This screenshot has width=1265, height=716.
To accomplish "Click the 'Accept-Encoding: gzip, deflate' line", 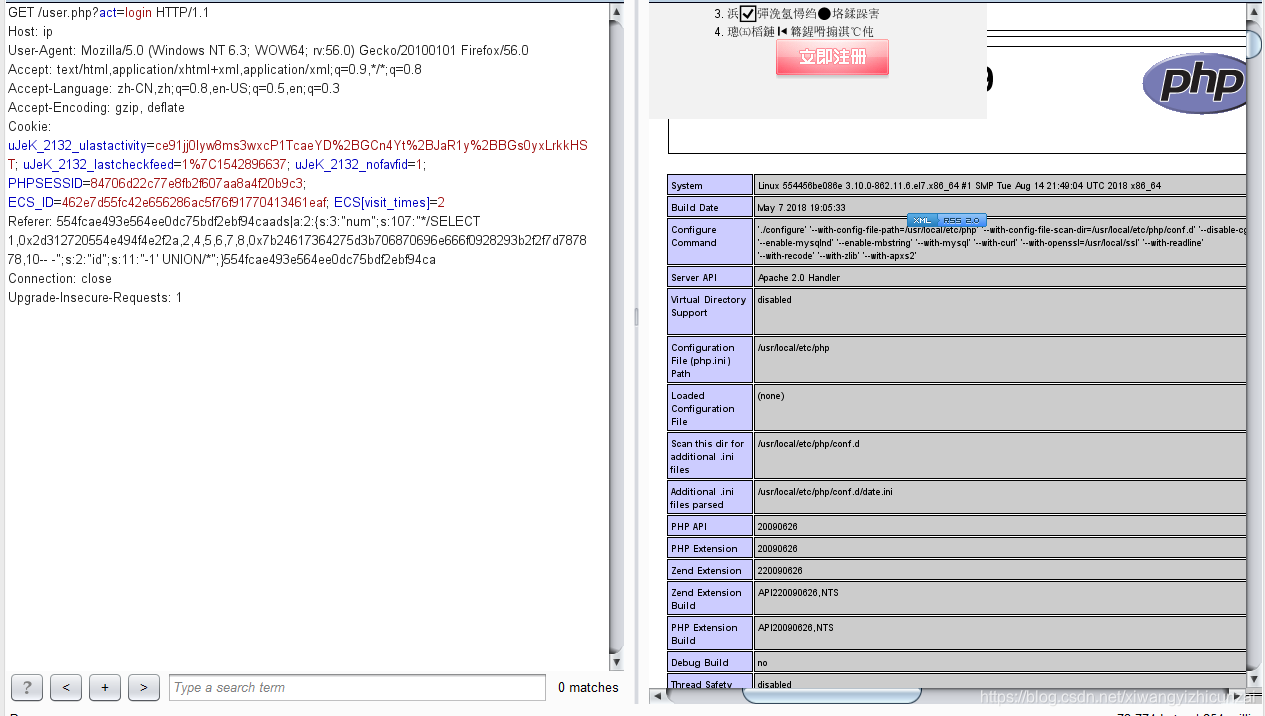I will (96, 108).
